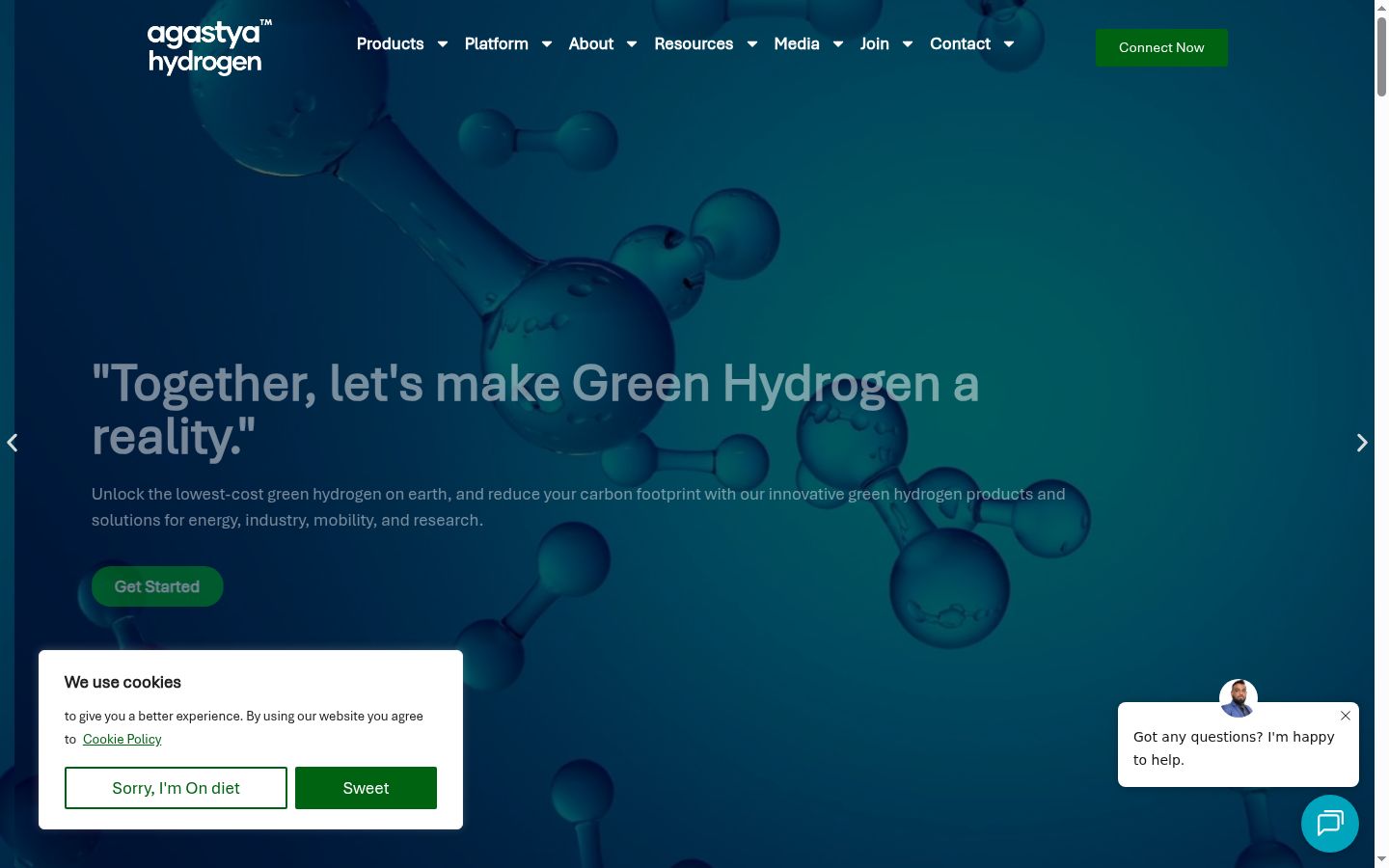Screen dimensions: 1389x868
Task: Click the Get Started button
Action: pos(157,586)
